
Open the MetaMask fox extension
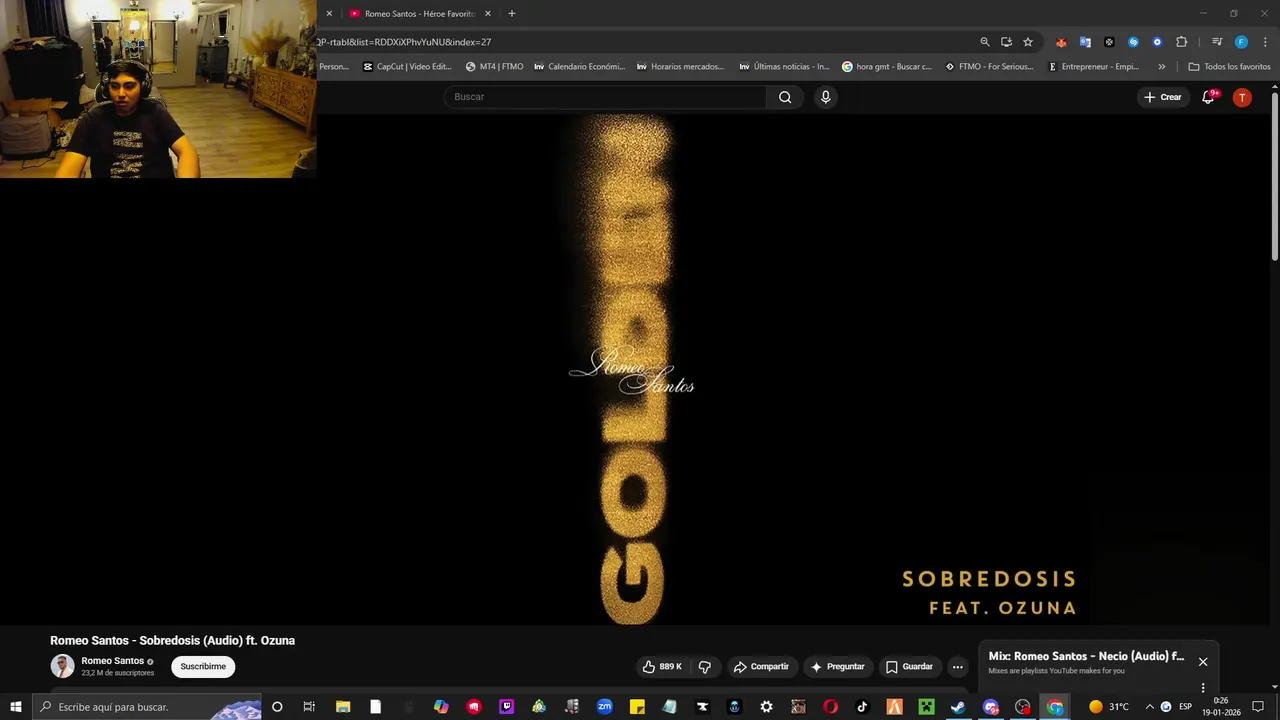(x=1061, y=42)
